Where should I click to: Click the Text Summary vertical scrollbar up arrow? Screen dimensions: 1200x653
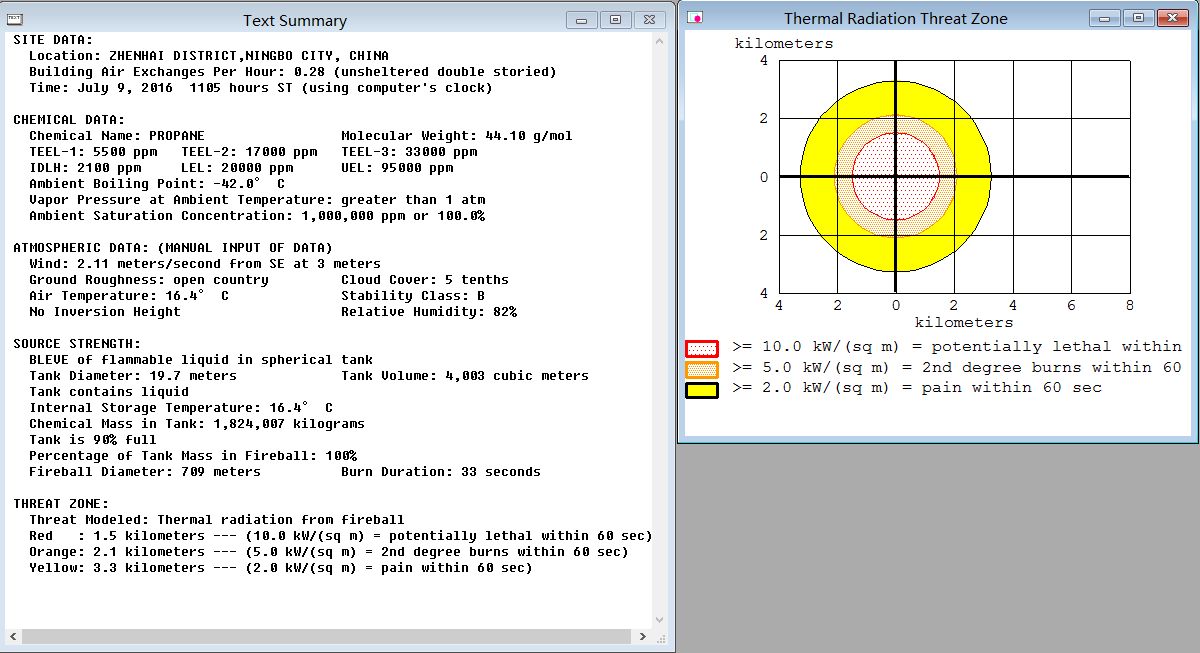[660, 41]
